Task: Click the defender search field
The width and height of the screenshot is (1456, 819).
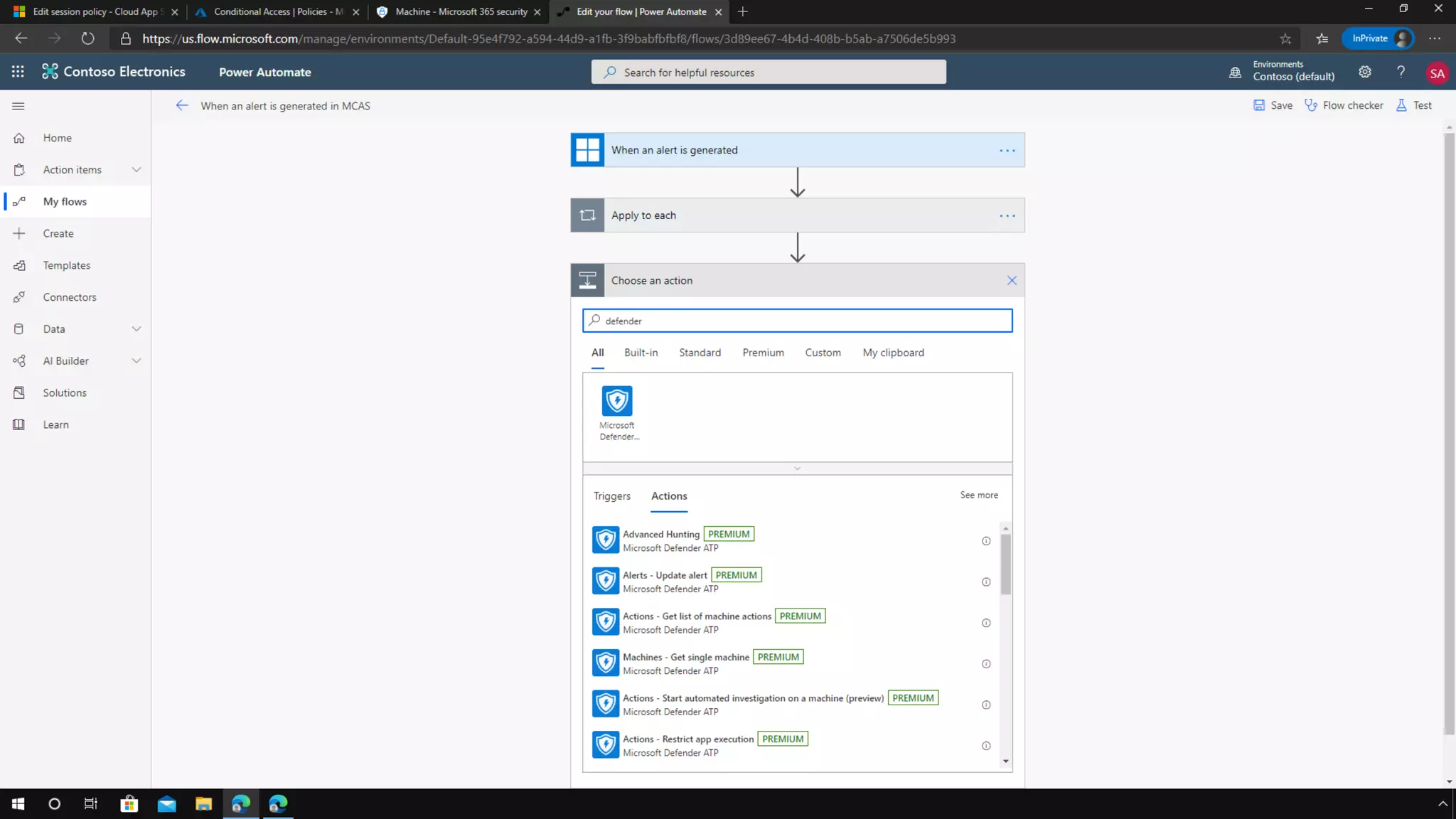Action: pos(797,321)
